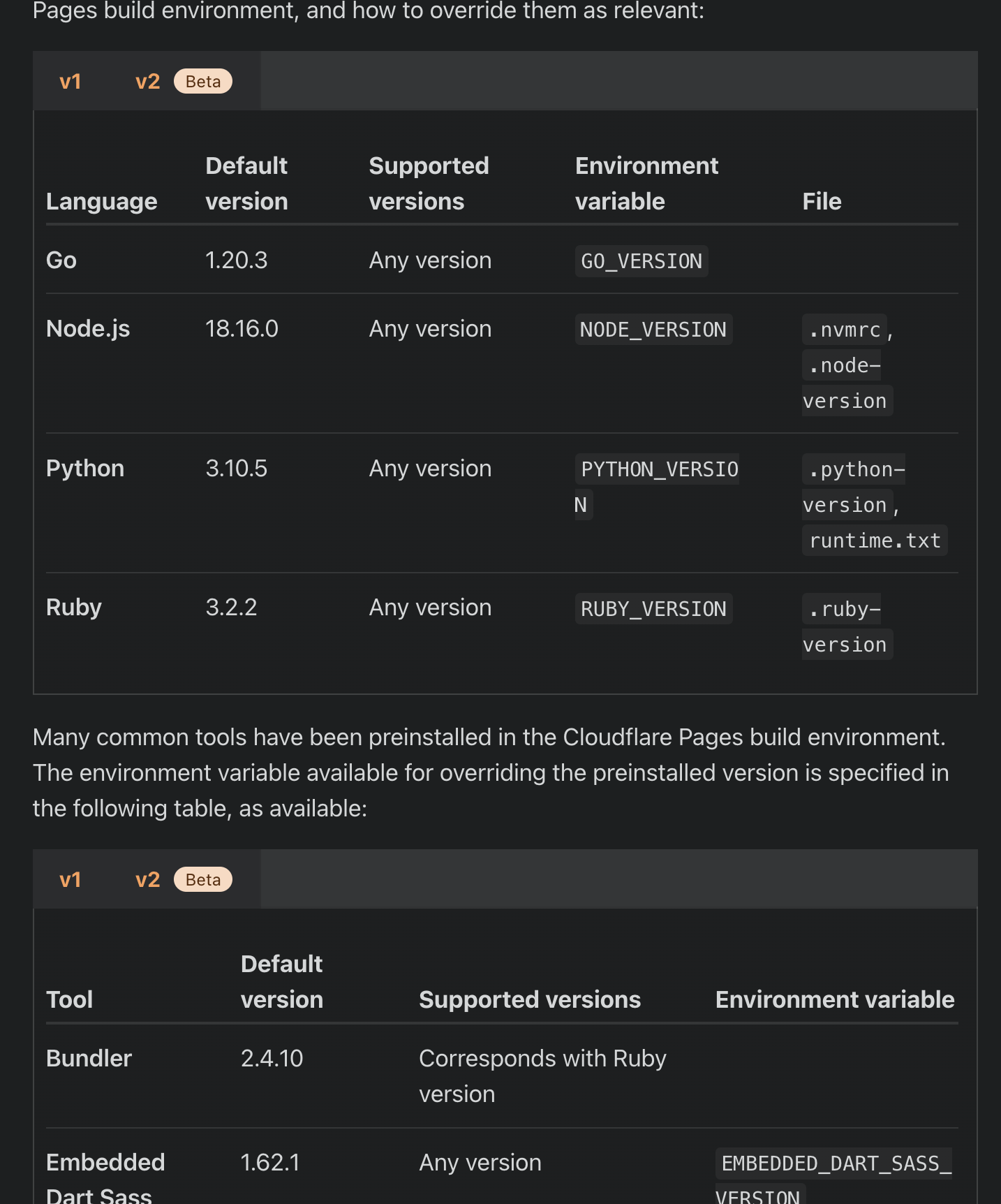Switch to the v2 Beta tab on languages table

147,81
